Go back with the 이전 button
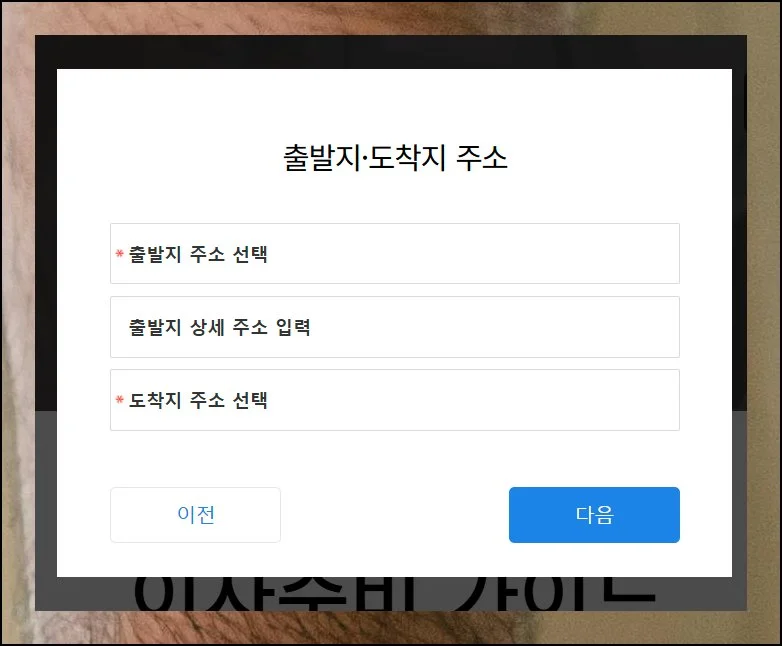 tap(196, 515)
